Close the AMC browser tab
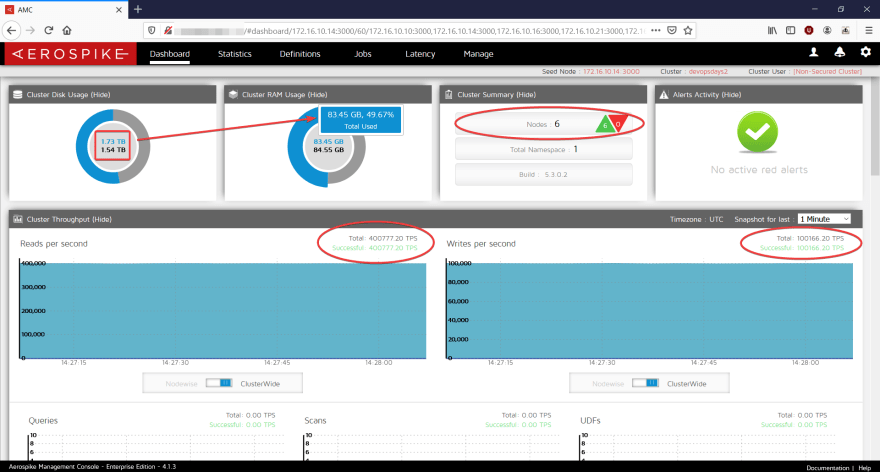 (118, 10)
